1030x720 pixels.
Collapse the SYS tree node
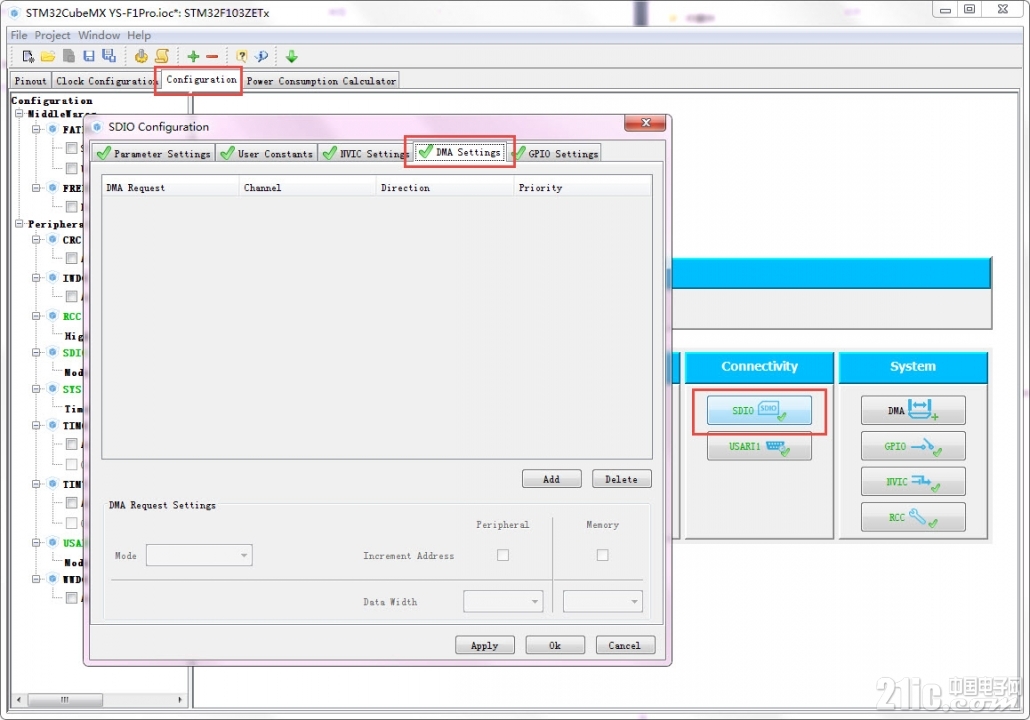[37, 389]
